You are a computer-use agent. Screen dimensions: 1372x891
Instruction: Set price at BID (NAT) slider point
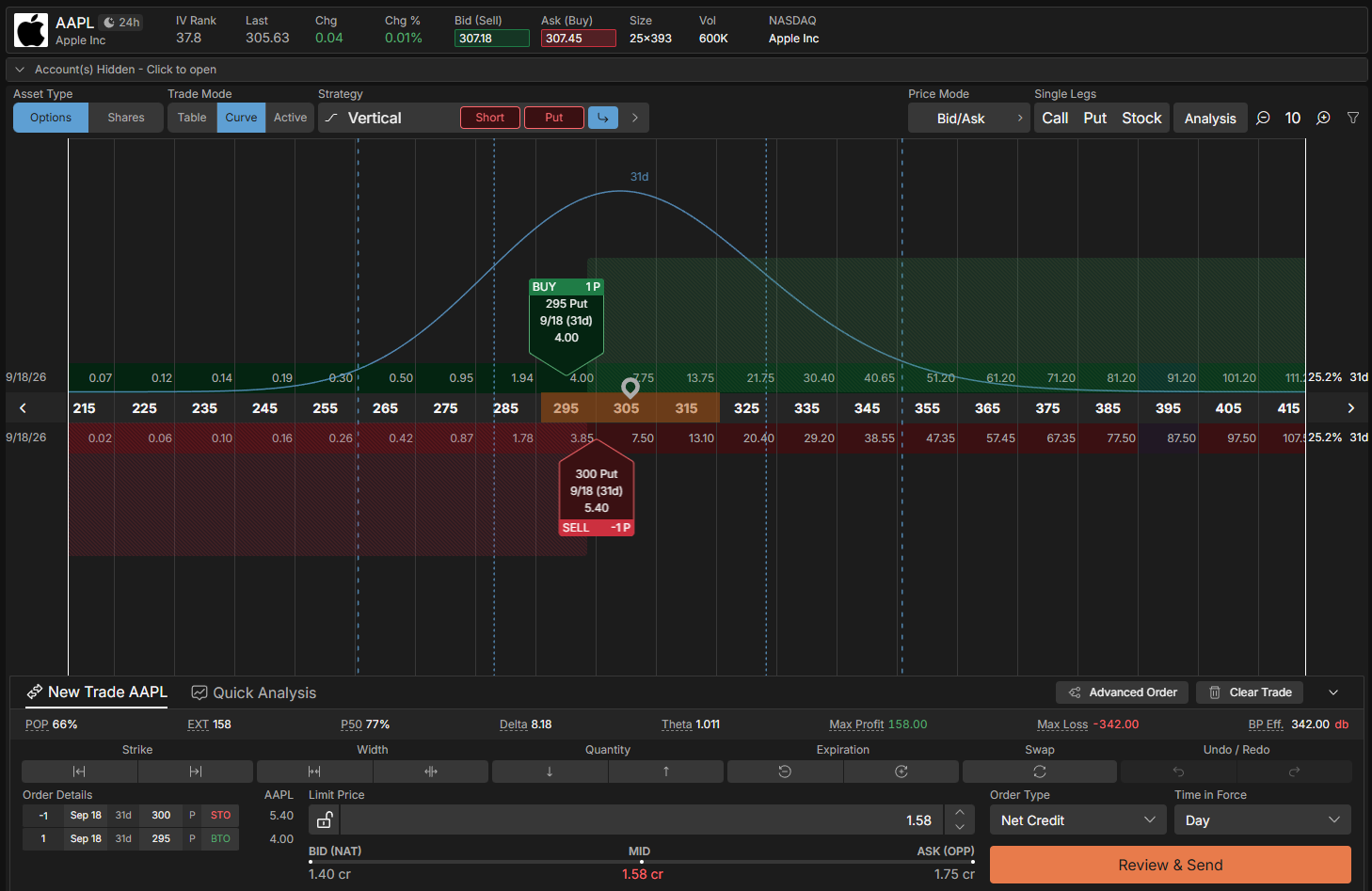[x=311, y=861]
